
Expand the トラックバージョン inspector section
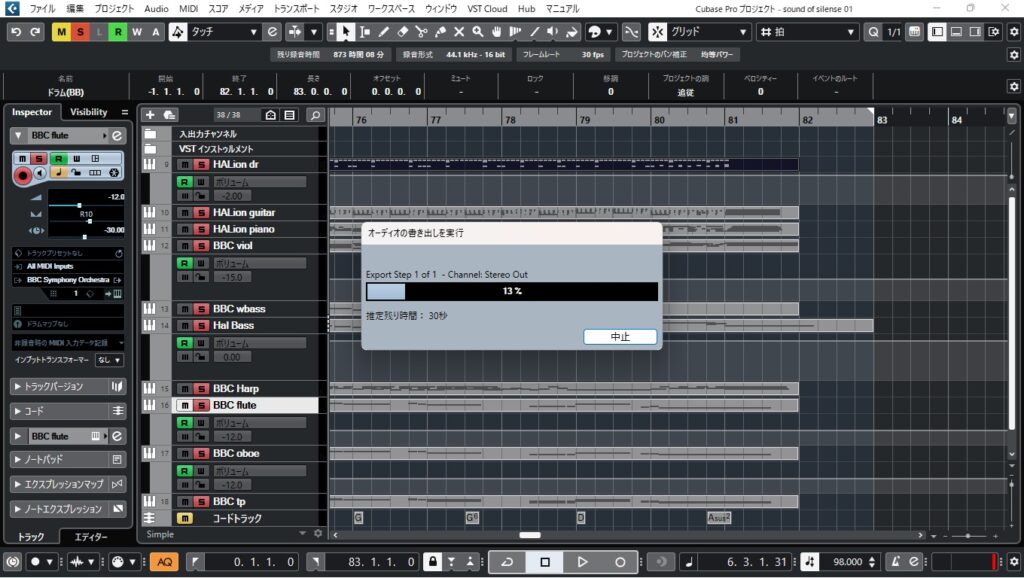pyautogui.click(x=60, y=386)
